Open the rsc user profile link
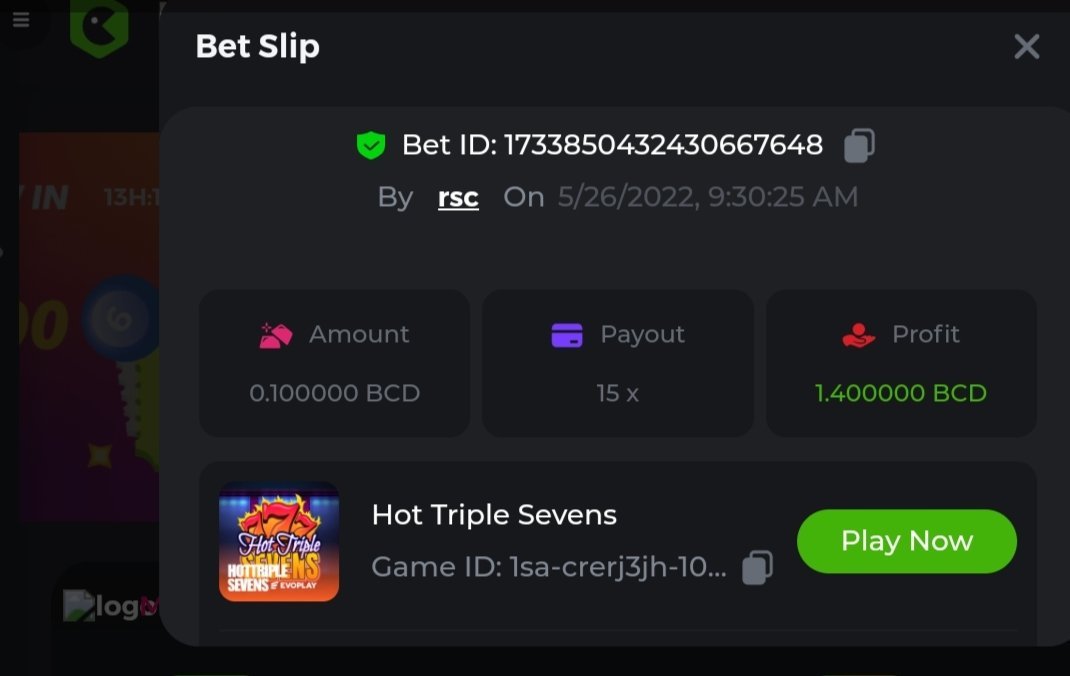 [458, 197]
